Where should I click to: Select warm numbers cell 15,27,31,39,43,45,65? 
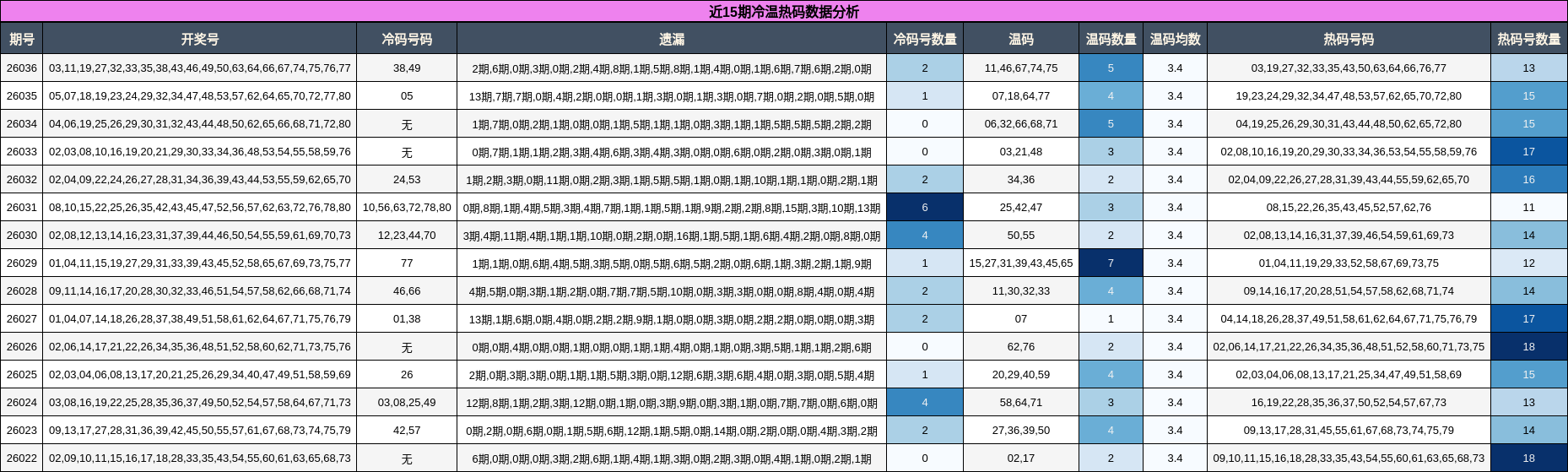[1021, 263]
